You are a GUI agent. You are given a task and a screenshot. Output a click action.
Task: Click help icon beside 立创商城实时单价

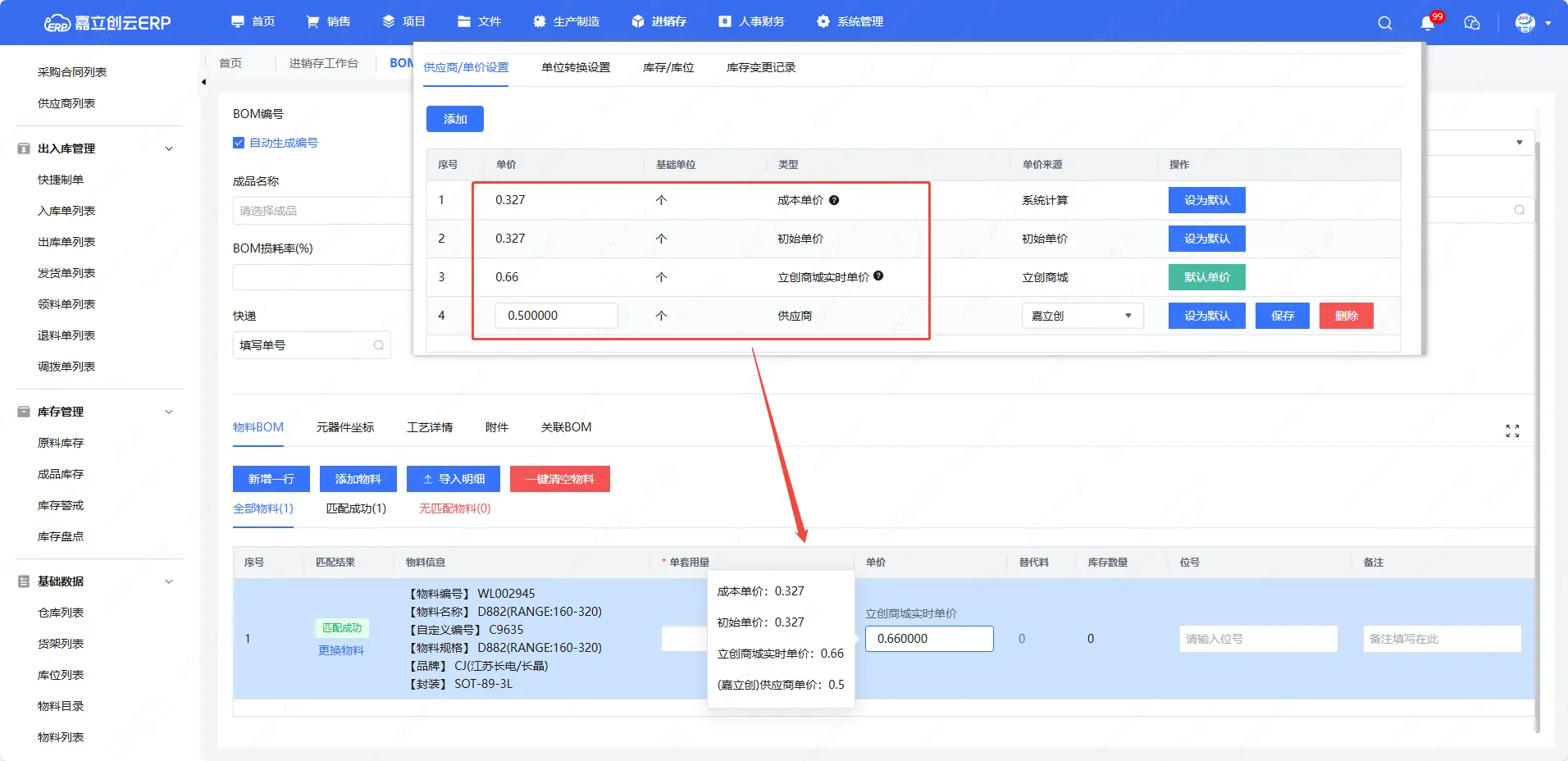(878, 276)
